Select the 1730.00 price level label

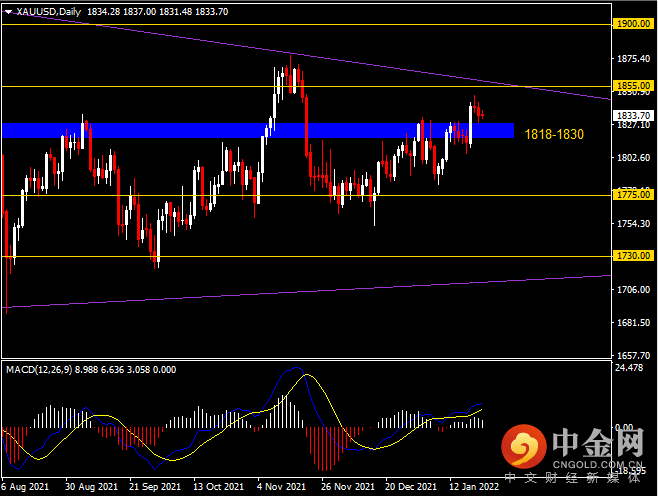[633, 256]
